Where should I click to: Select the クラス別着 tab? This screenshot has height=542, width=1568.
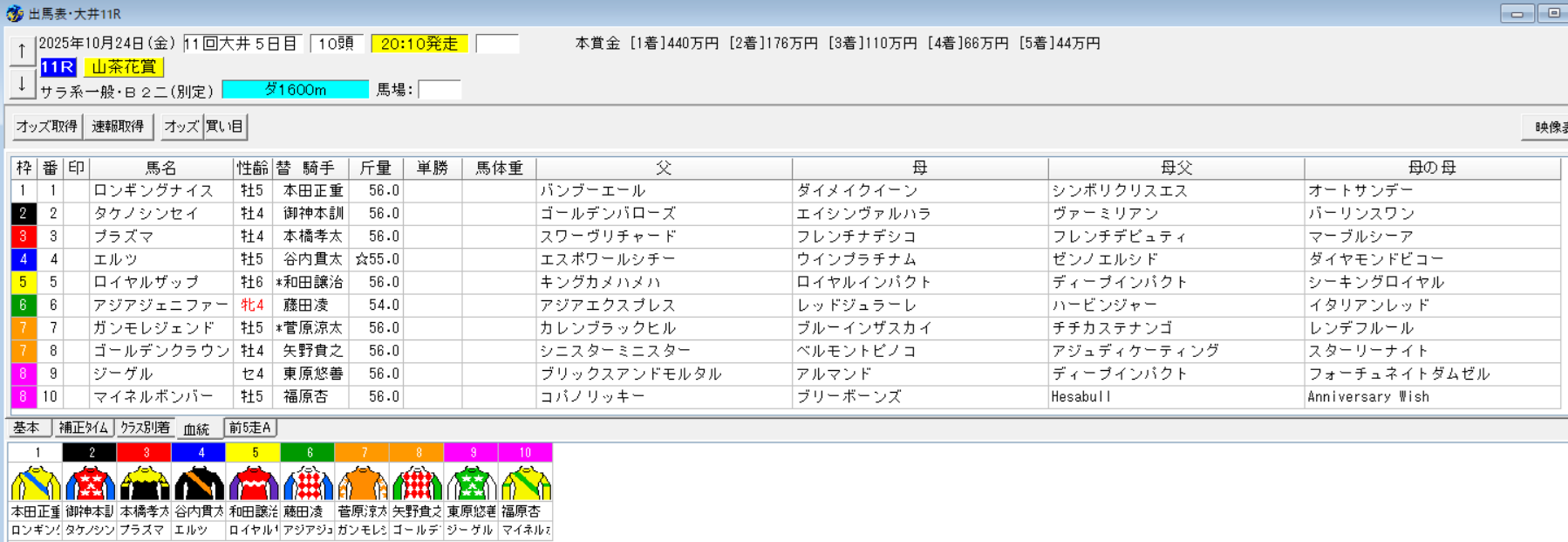pyautogui.click(x=145, y=428)
